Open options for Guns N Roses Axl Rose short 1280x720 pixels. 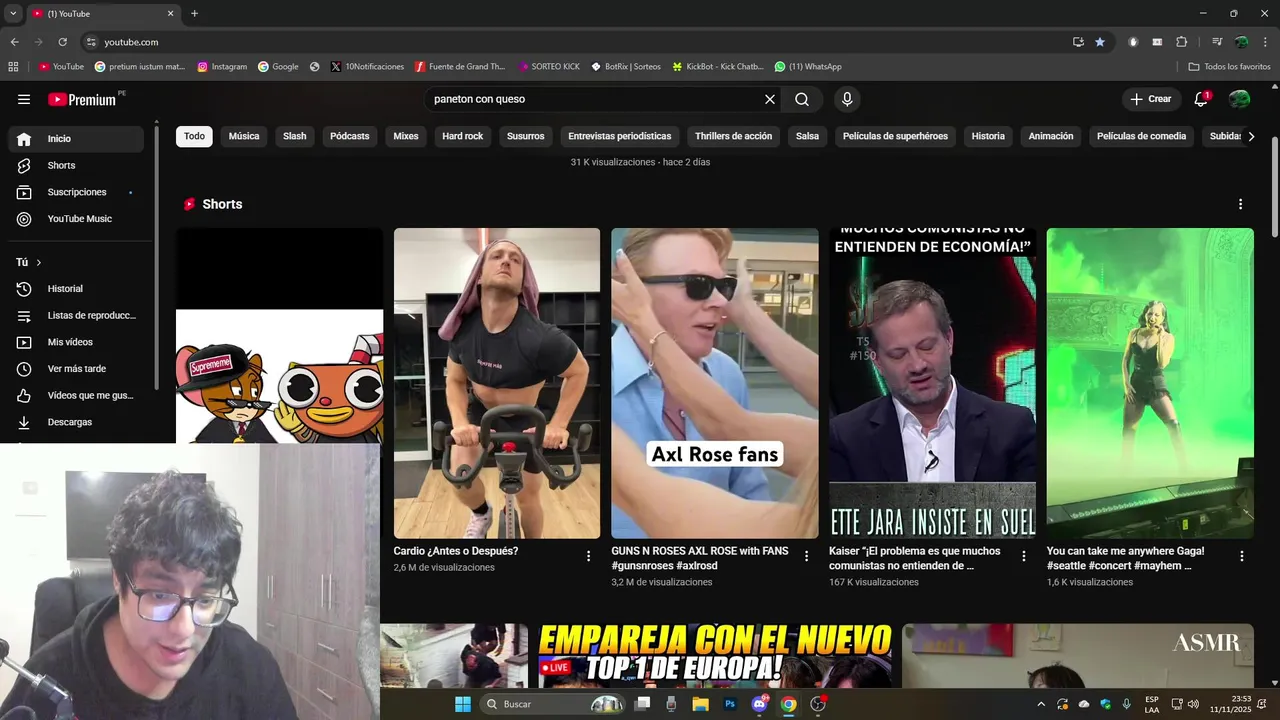[807, 556]
